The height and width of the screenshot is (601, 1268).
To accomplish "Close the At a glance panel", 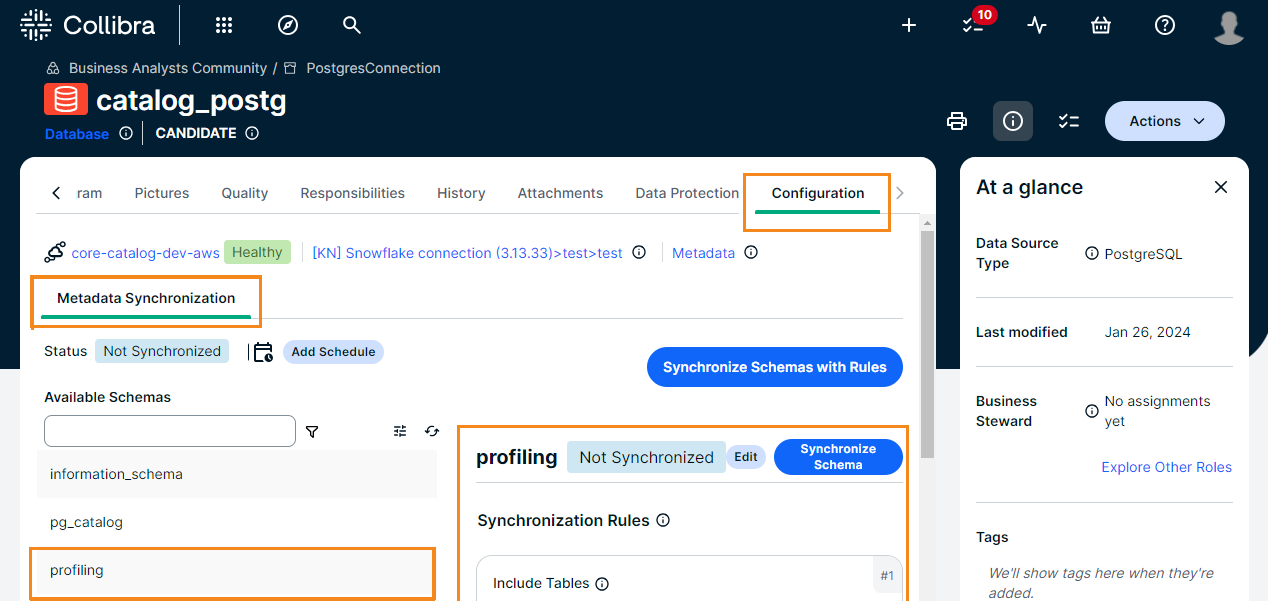I will coord(1220,187).
